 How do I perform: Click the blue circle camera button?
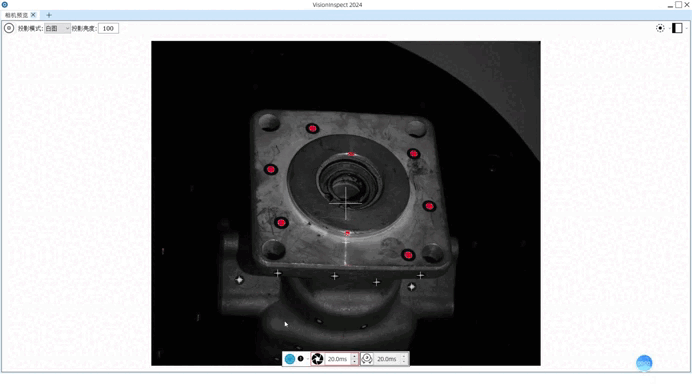290,359
